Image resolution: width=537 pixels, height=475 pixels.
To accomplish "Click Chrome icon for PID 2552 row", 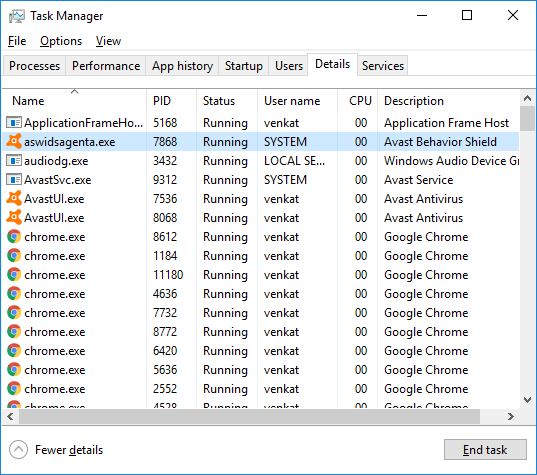I will [14, 389].
